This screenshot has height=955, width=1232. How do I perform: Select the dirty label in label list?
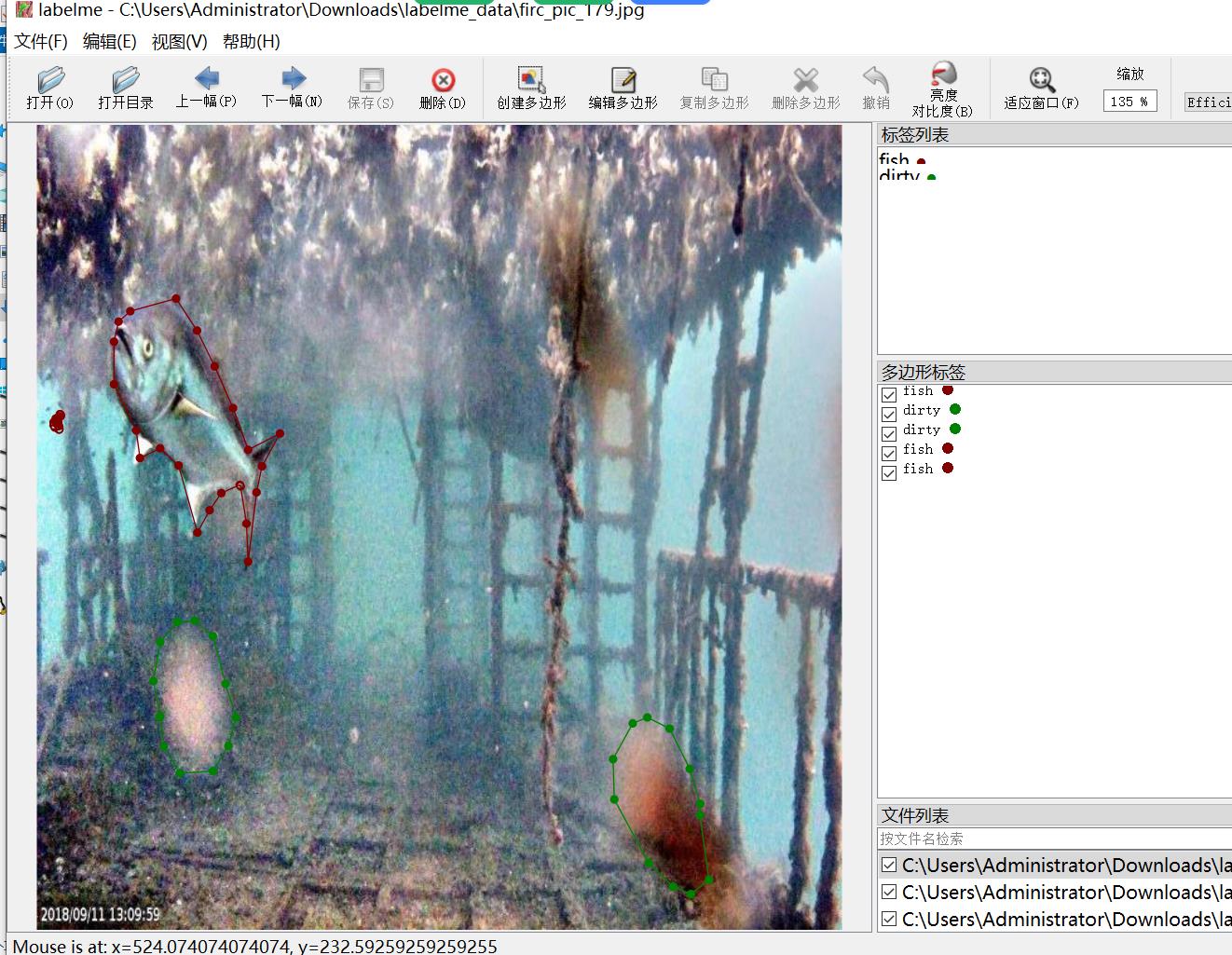[x=899, y=176]
